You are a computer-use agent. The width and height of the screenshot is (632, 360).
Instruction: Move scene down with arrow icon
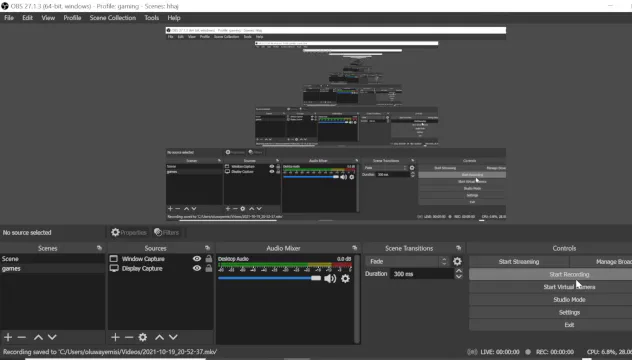52,337
